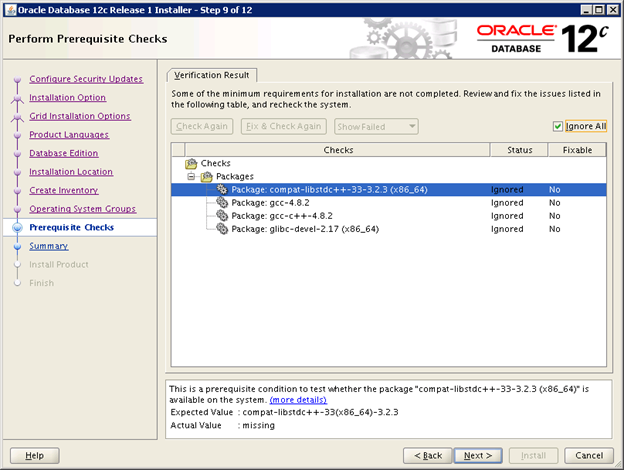The width and height of the screenshot is (624, 470).
Task: Select the Checks root tree node
Action: coord(215,163)
